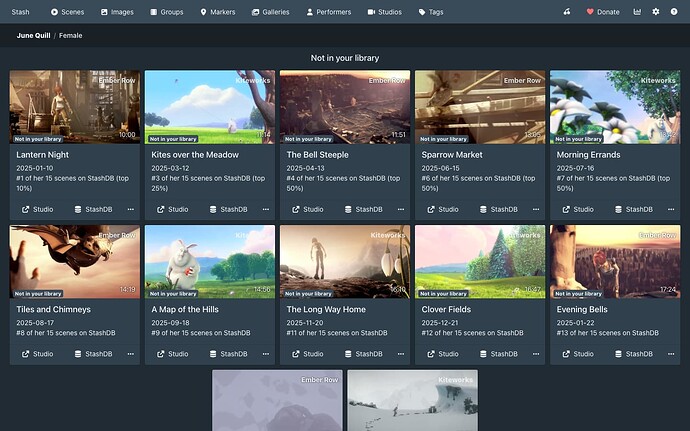Open the Scenes navigation item

(x=67, y=12)
